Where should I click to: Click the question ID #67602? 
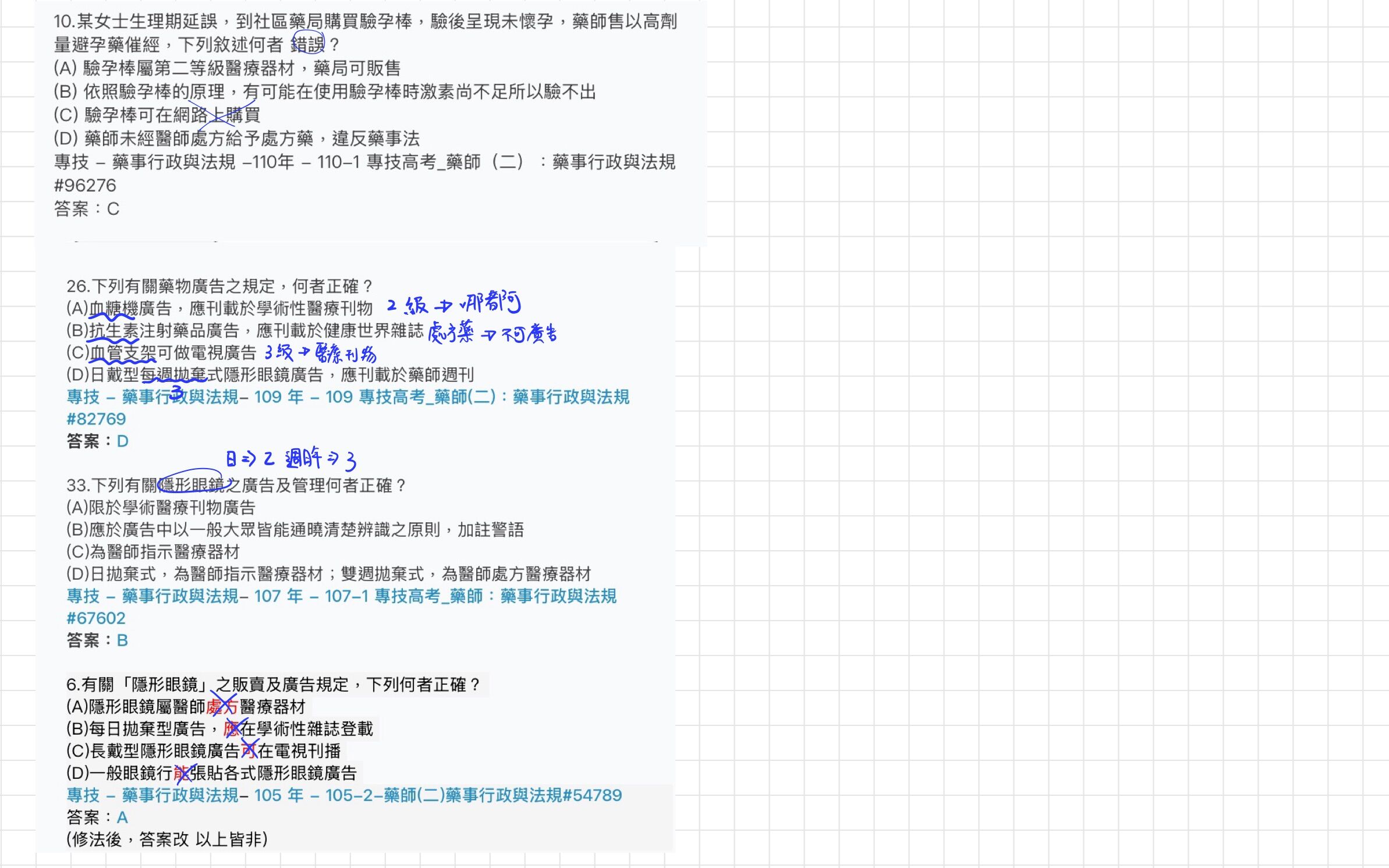[x=97, y=618]
